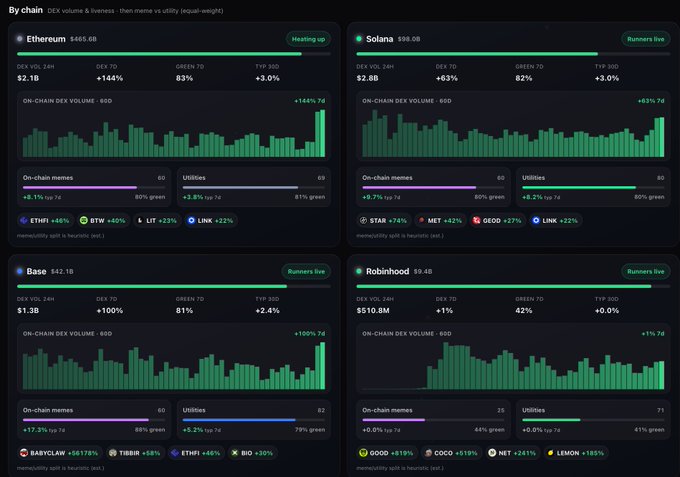Click the BTW token icon
The image size is (680, 477).
[x=84, y=221]
